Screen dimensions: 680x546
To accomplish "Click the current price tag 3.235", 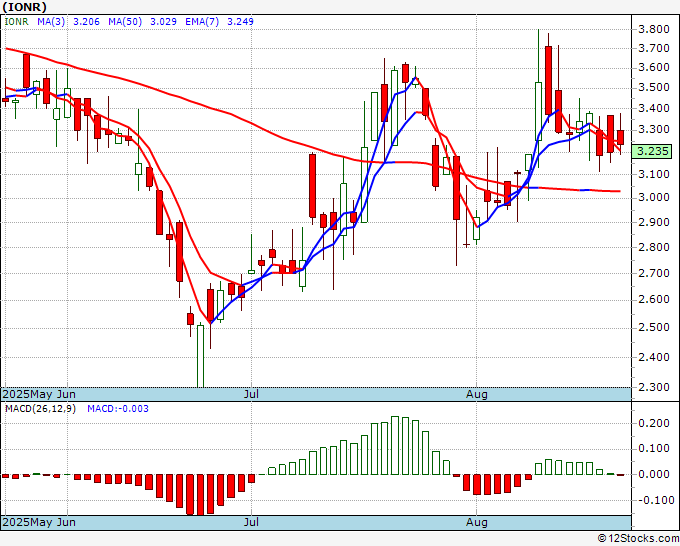I will [x=652, y=151].
